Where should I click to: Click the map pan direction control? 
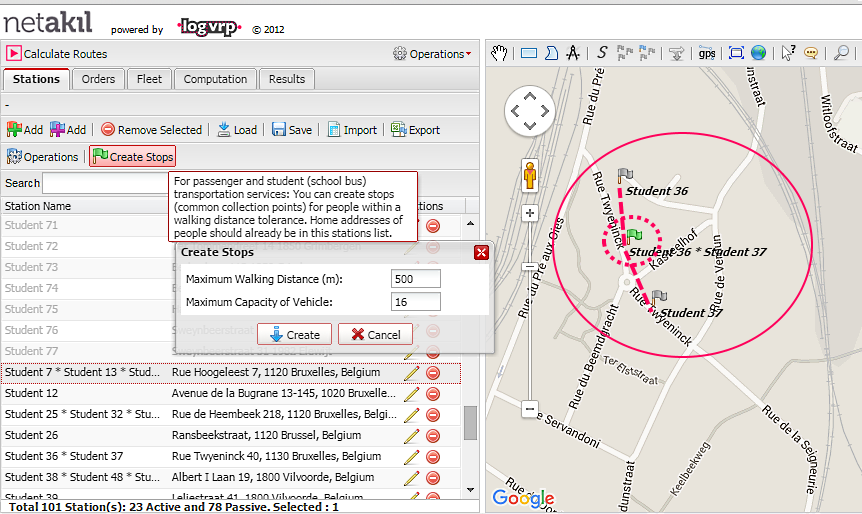point(529,111)
